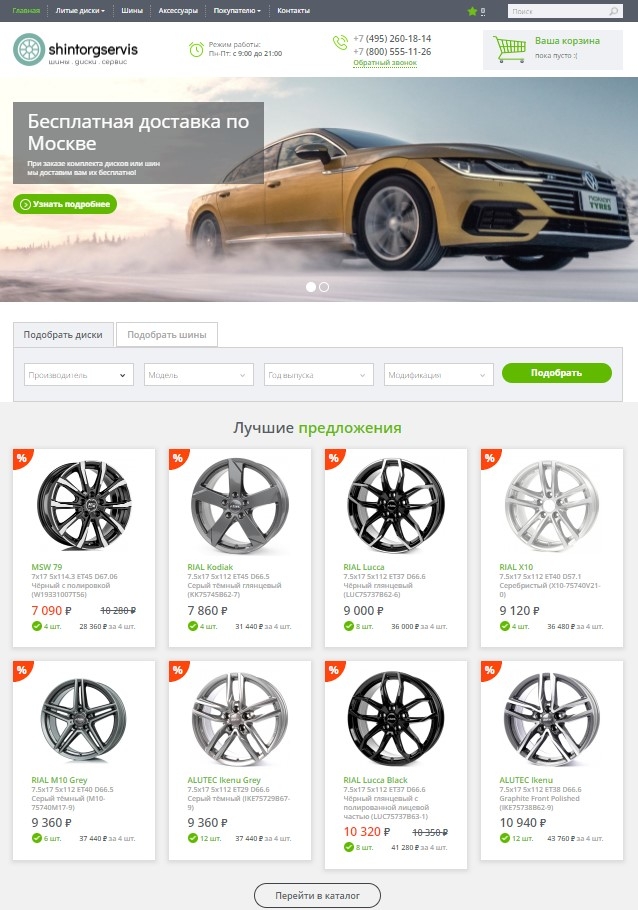Click the shintorgservis wheel logo

click(28, 49)
